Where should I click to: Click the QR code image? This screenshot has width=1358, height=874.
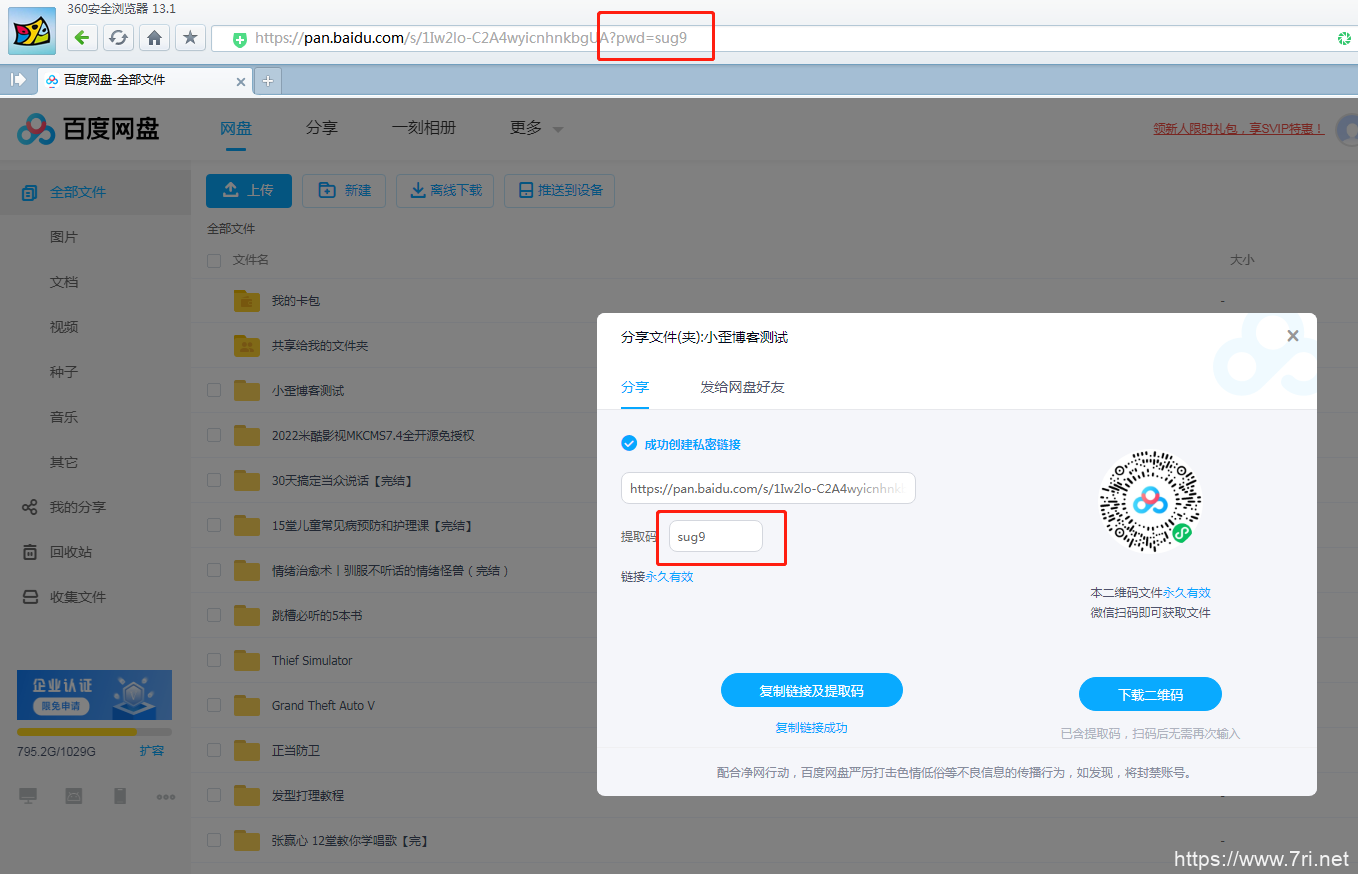point(1150,501)
